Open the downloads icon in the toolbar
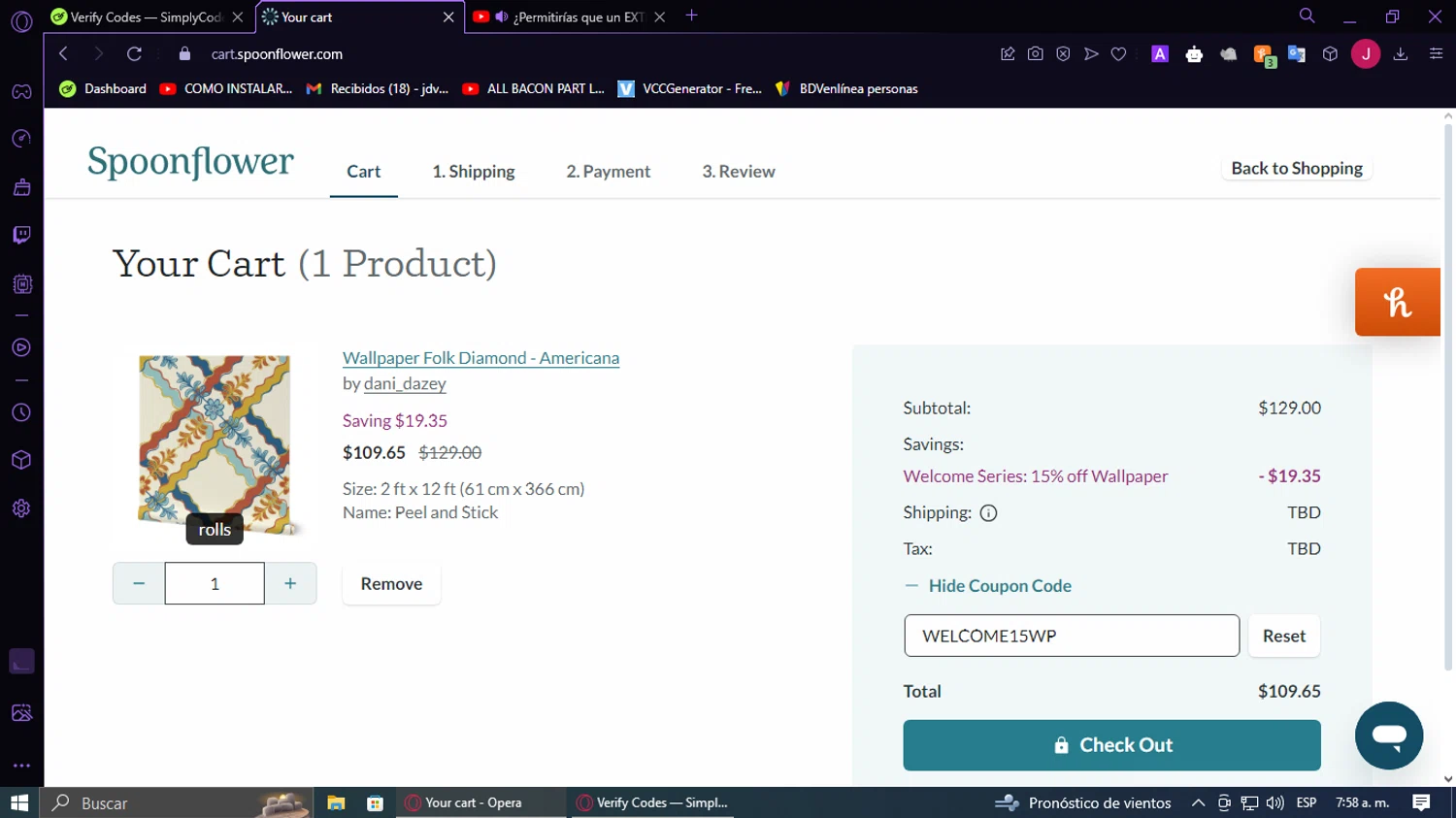This screenshot has width=1456, height=818. tap(1401, 54)
